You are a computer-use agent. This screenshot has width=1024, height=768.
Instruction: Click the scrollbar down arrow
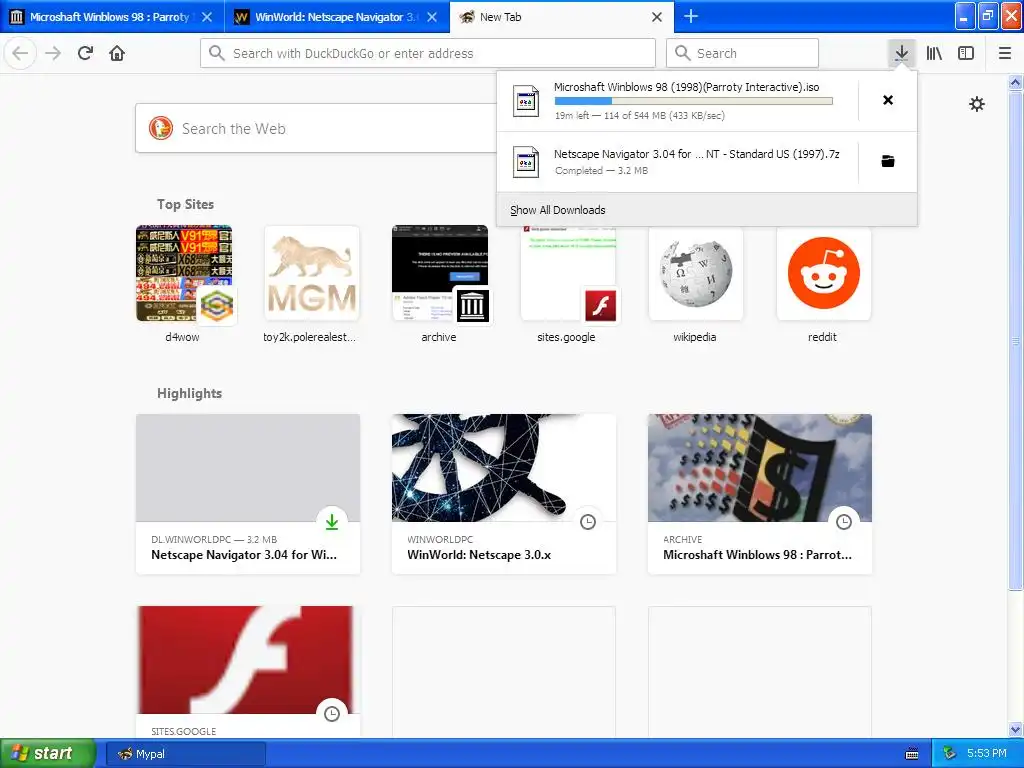tap(1015, 729)
